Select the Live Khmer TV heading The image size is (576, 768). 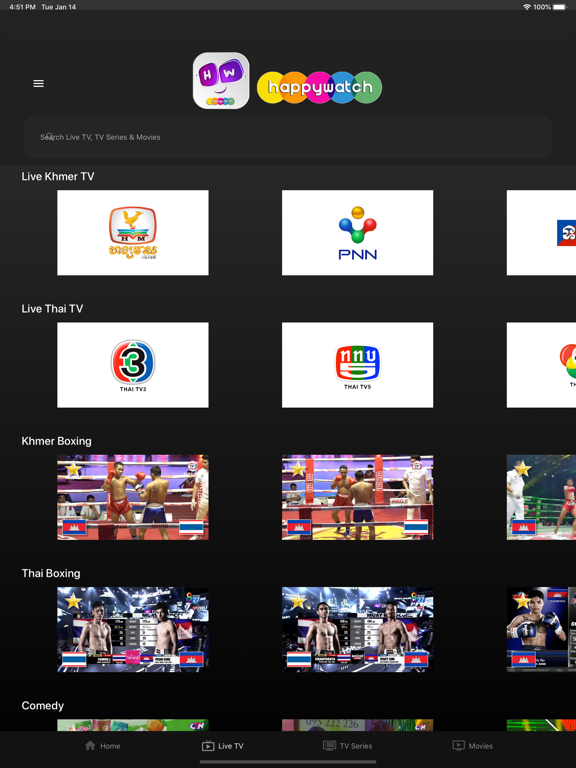(58, 176)
